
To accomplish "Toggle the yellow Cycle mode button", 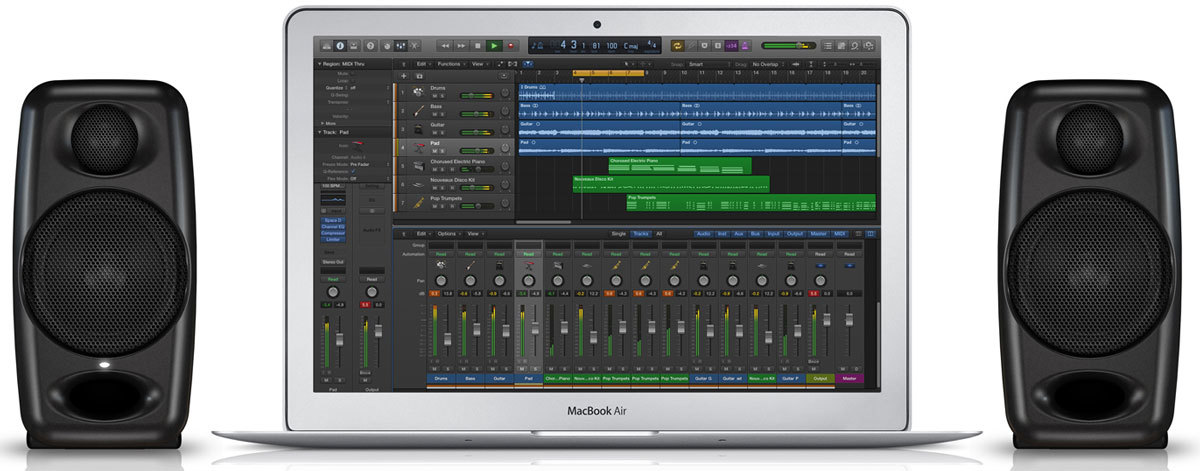I will 678,46.
